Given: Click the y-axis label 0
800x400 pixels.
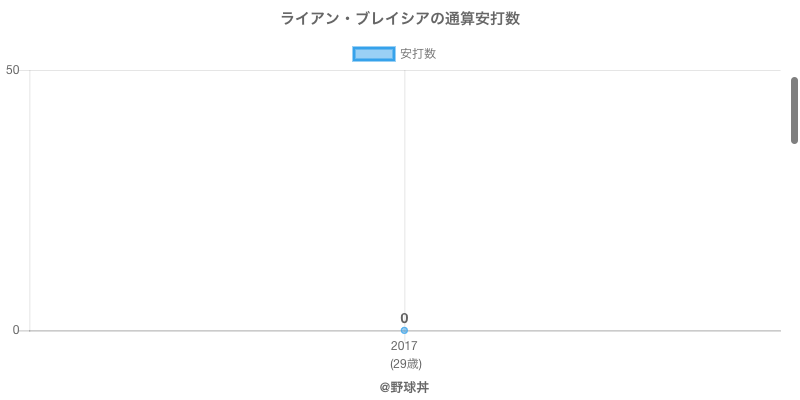Looking at the screenshot, I should [x=16, y=330].
